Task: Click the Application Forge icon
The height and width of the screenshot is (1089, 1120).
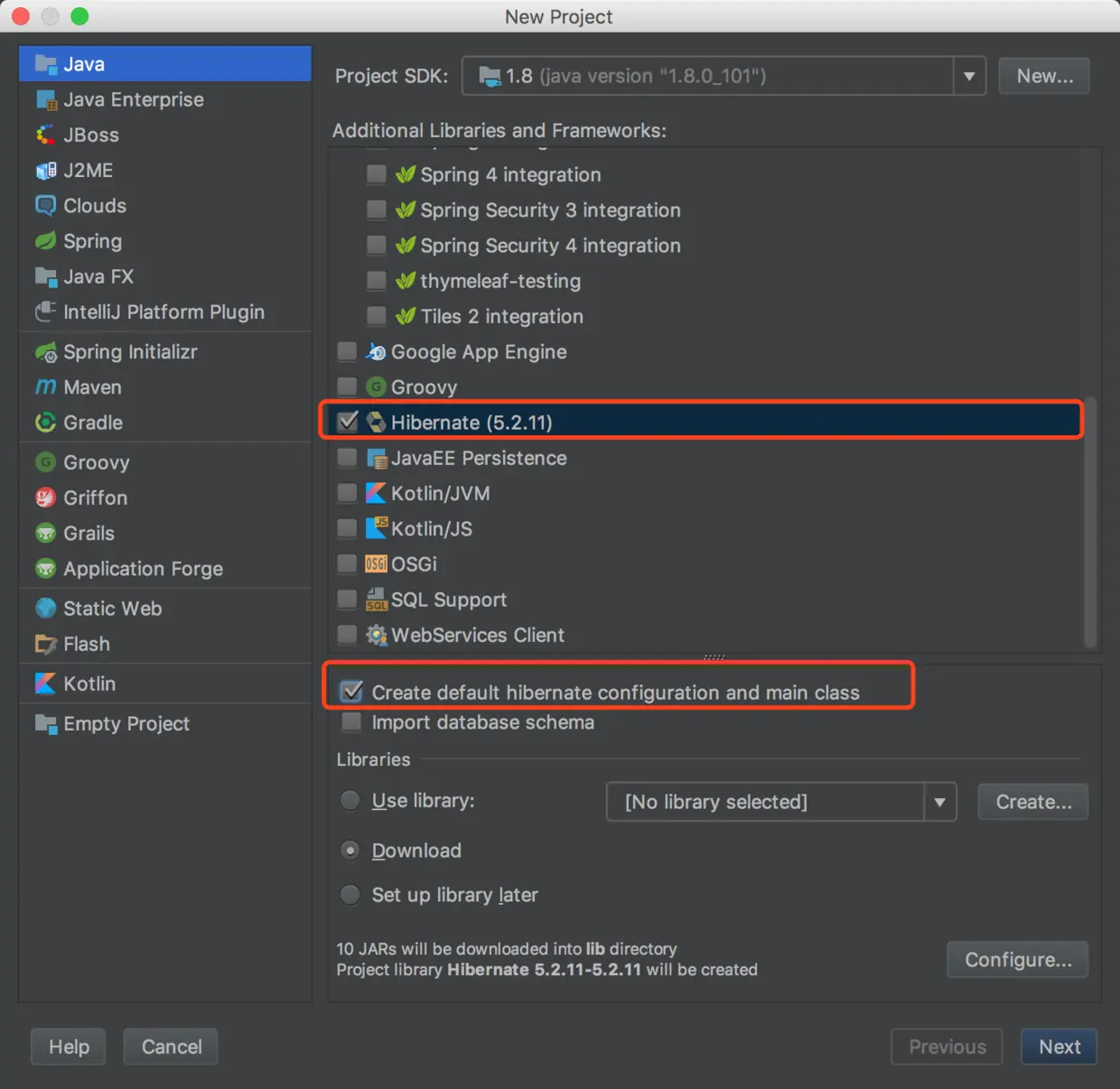Action: [x=45, y=568]
